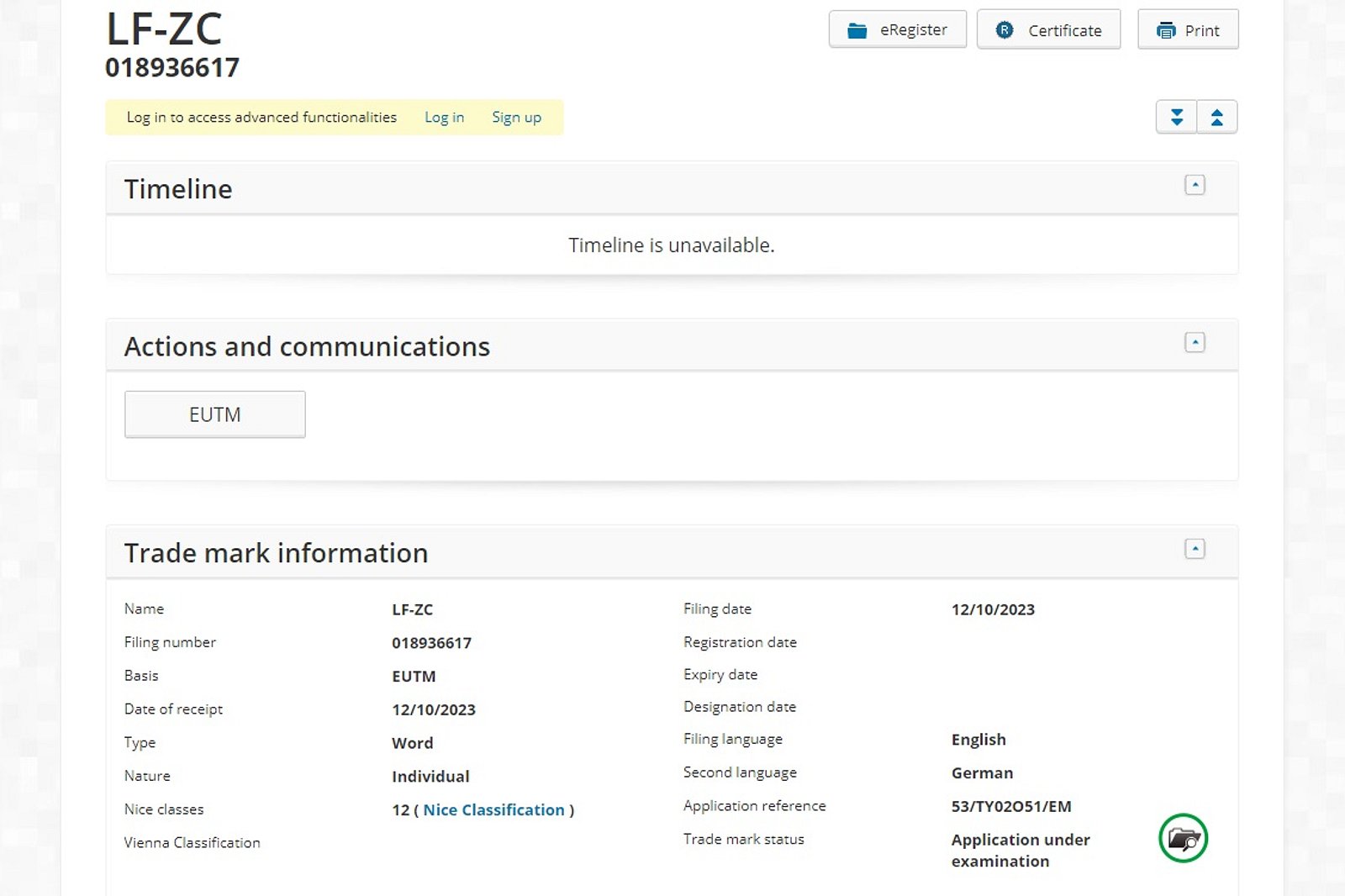Click the printer icon in Print button
The width and height of the screenshot is (1345, 896).
point(1166,31)
